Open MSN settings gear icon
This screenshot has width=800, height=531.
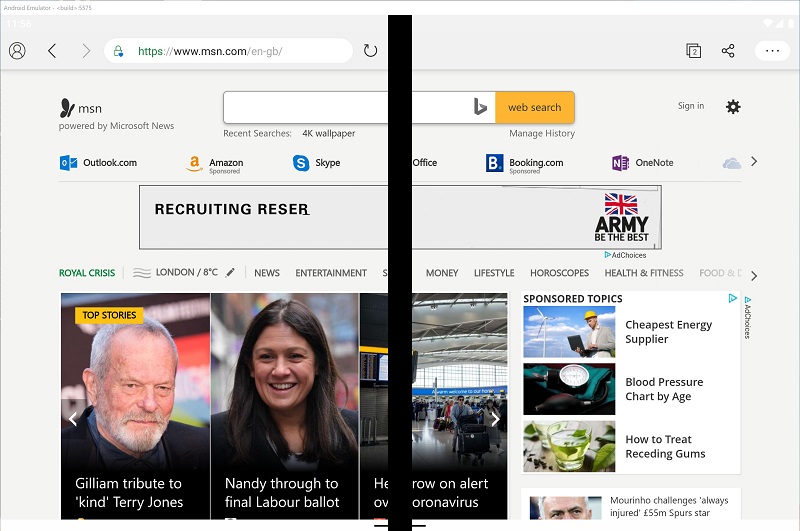733,107
